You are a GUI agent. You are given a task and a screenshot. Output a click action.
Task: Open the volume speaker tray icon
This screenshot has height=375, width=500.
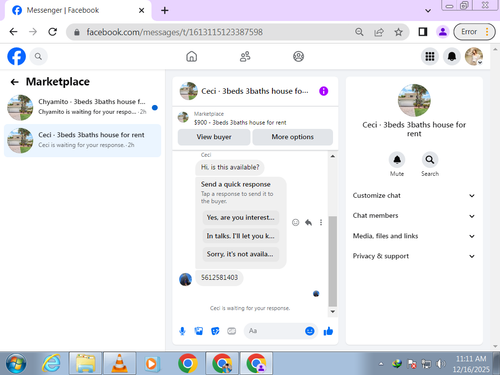(441, 364)
